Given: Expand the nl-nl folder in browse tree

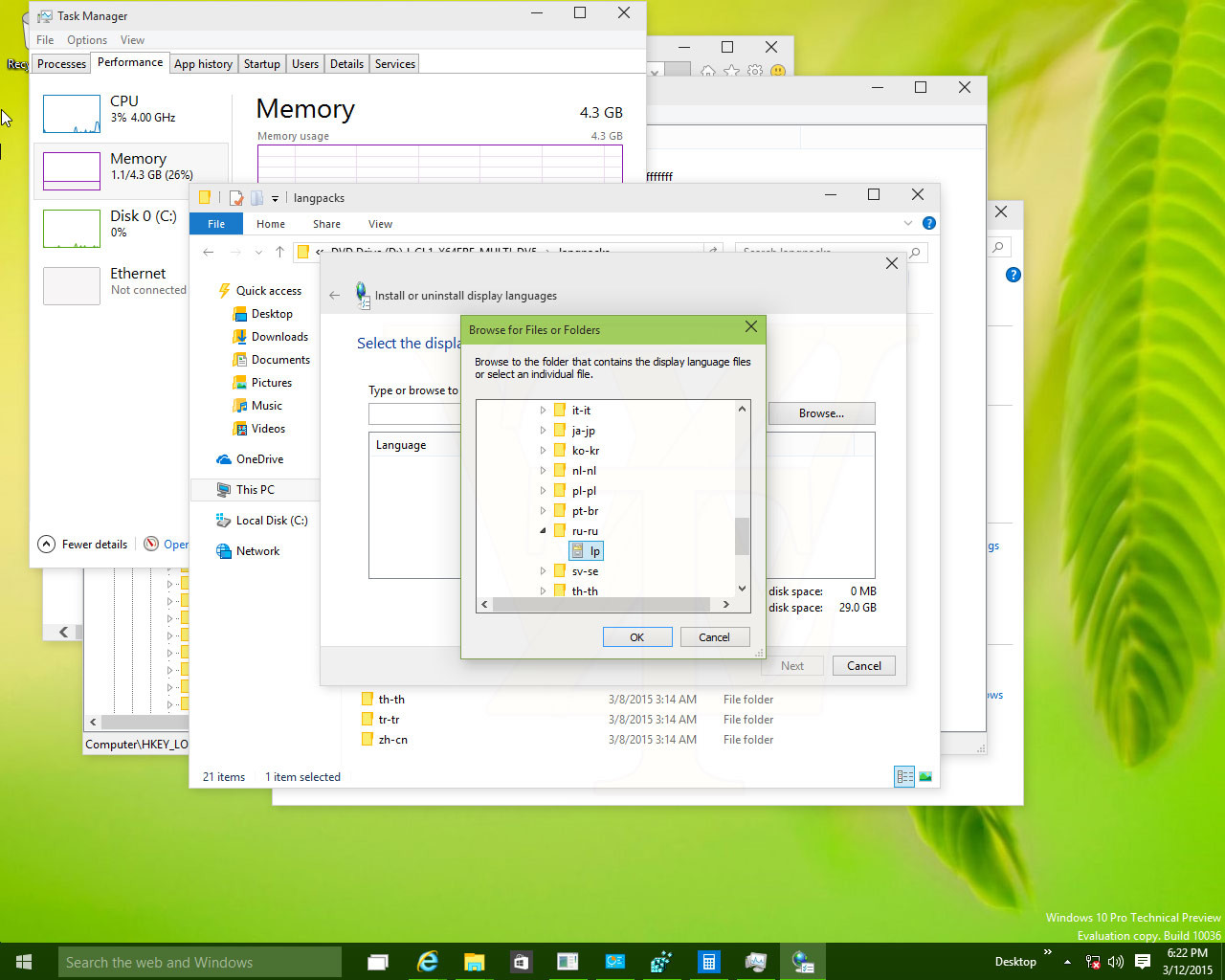Looking at the screenshot, I should click(x=543, y=471).
